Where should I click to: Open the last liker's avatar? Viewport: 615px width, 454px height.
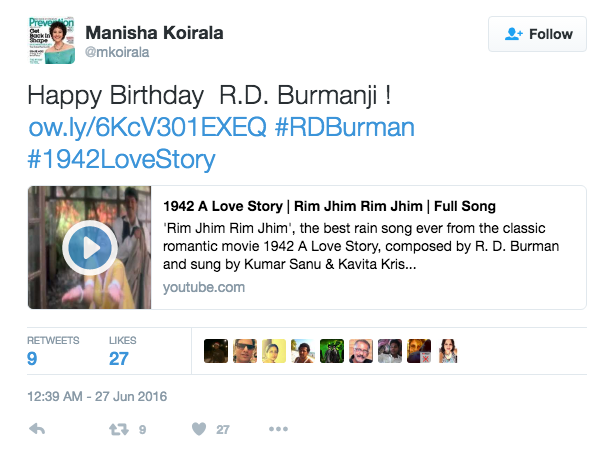point(448,350)
